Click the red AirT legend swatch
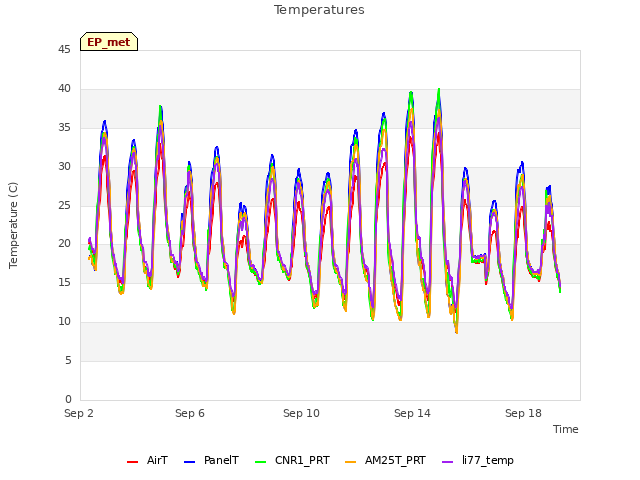This screenshot has width=640, height=480. [132, 462]
